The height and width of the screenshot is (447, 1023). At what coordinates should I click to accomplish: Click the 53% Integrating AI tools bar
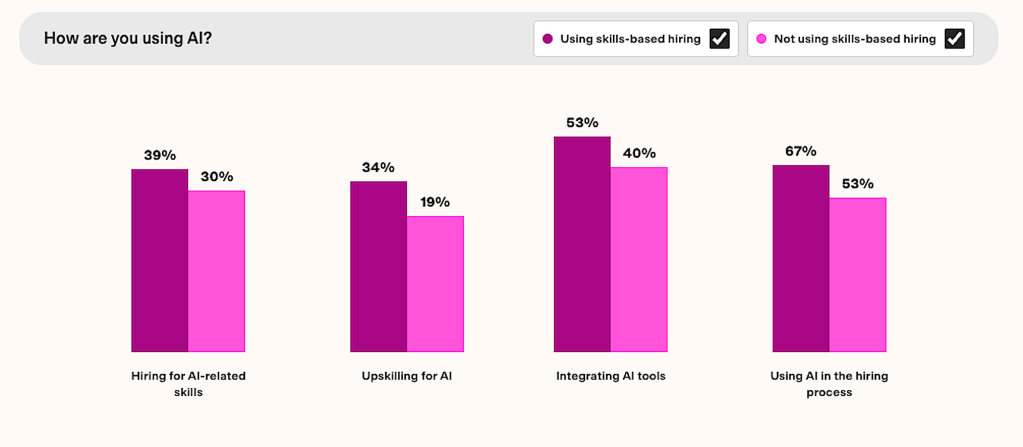coord(582,244)
